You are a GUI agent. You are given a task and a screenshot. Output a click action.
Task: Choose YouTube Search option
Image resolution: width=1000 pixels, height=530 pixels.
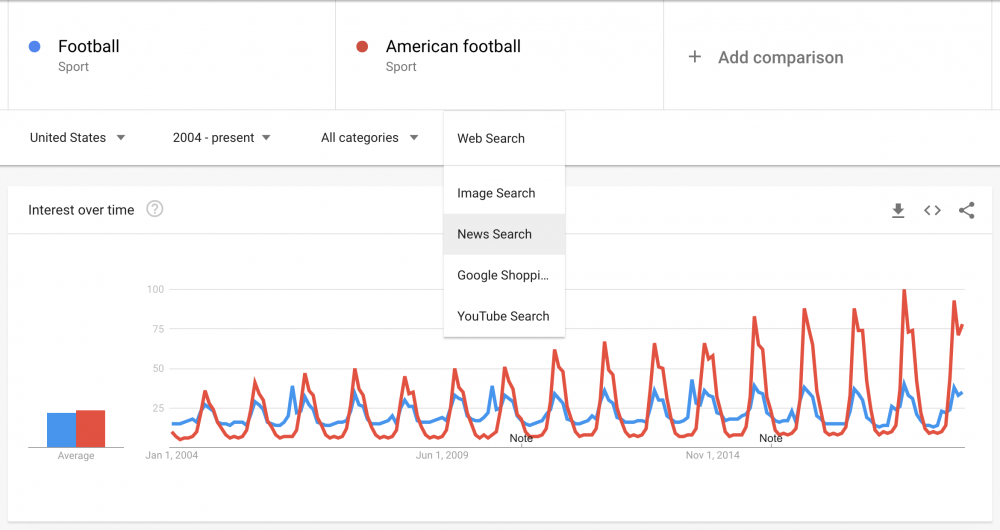click(503, 316)
